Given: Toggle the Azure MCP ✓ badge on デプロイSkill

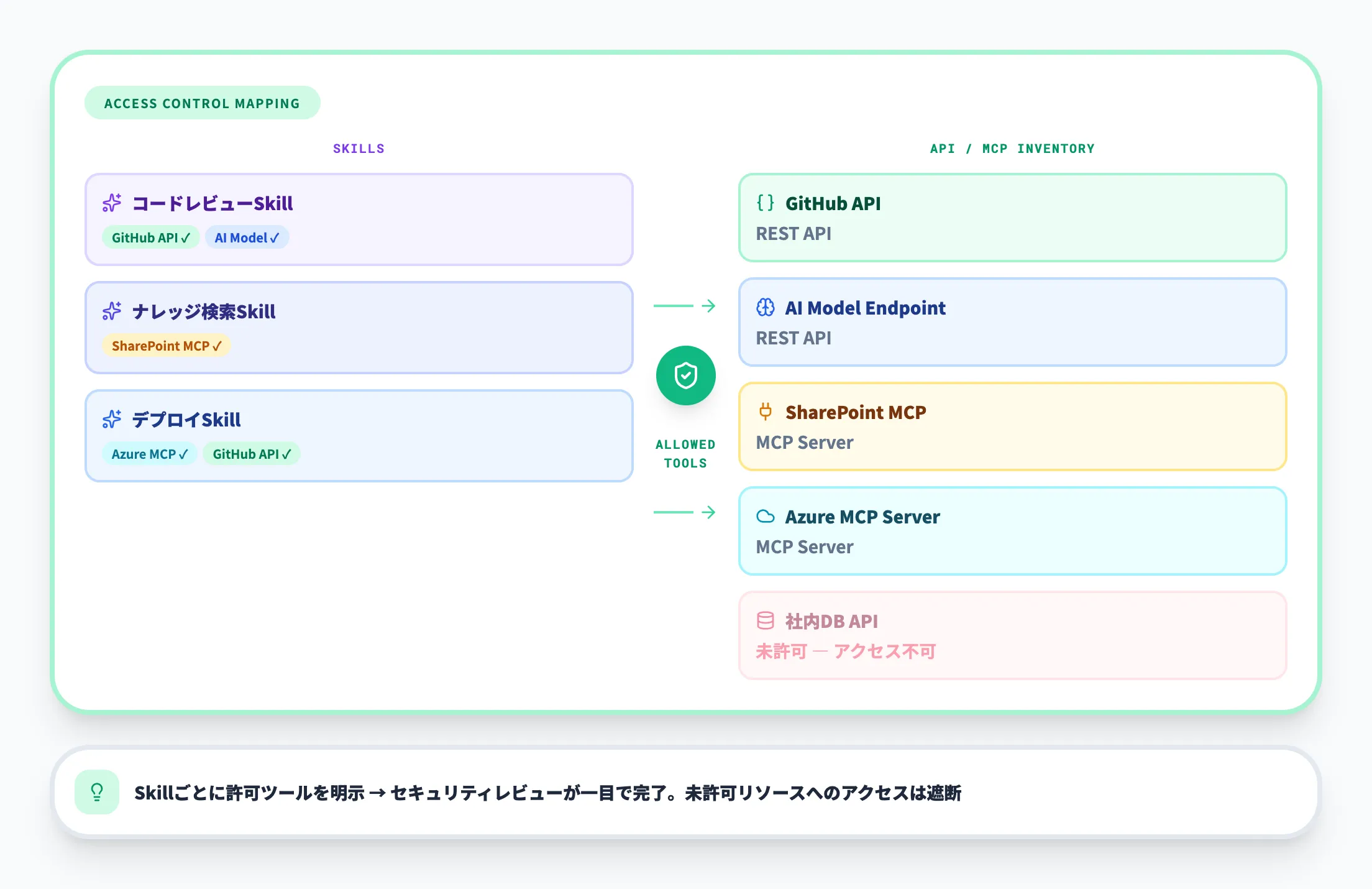Looking at the screenshot, I should pyautogui.click(x=149, y=454).
